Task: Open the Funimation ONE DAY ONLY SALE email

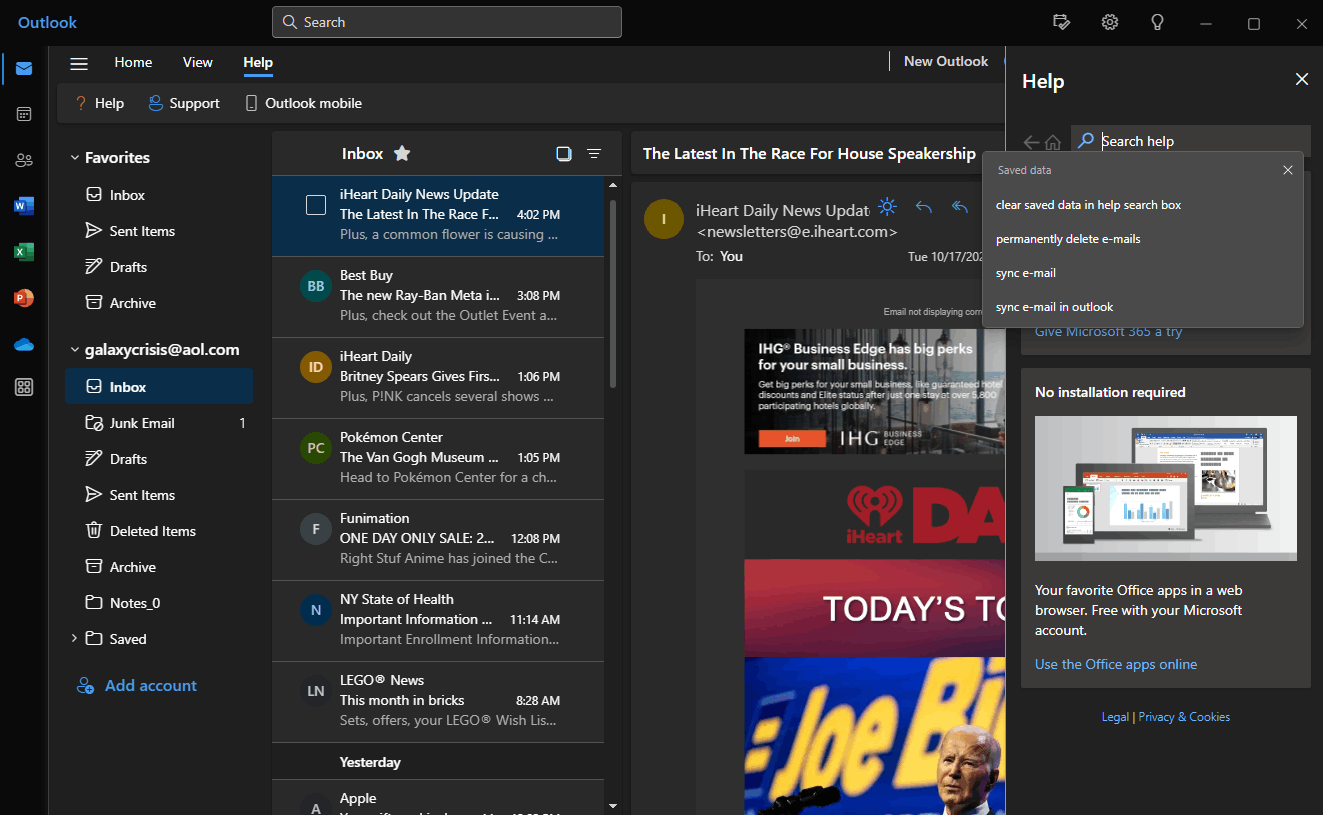Action: click(x=438, y=540)
